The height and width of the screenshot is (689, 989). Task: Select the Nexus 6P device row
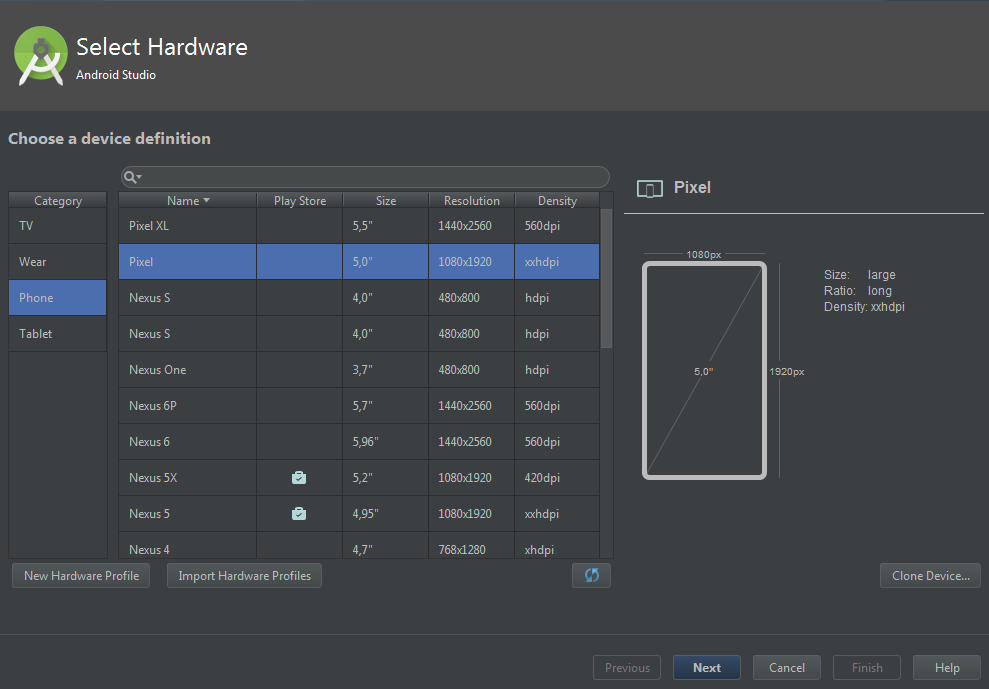[x=359, y=406]
